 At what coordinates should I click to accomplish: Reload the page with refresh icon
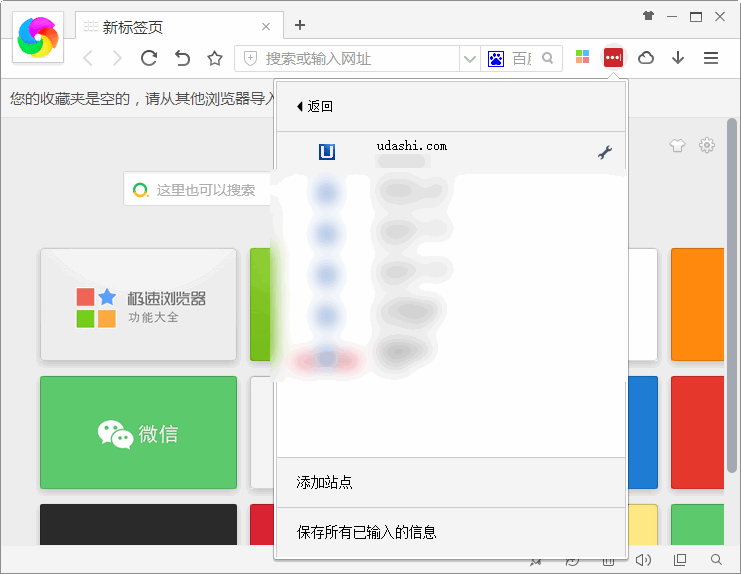(x=149, y=58)
